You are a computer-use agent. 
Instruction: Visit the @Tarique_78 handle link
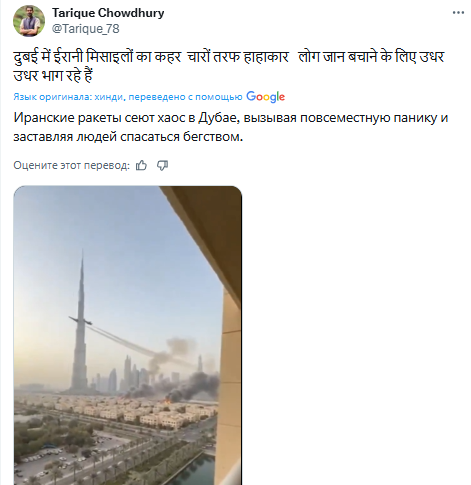pos(86,29)
